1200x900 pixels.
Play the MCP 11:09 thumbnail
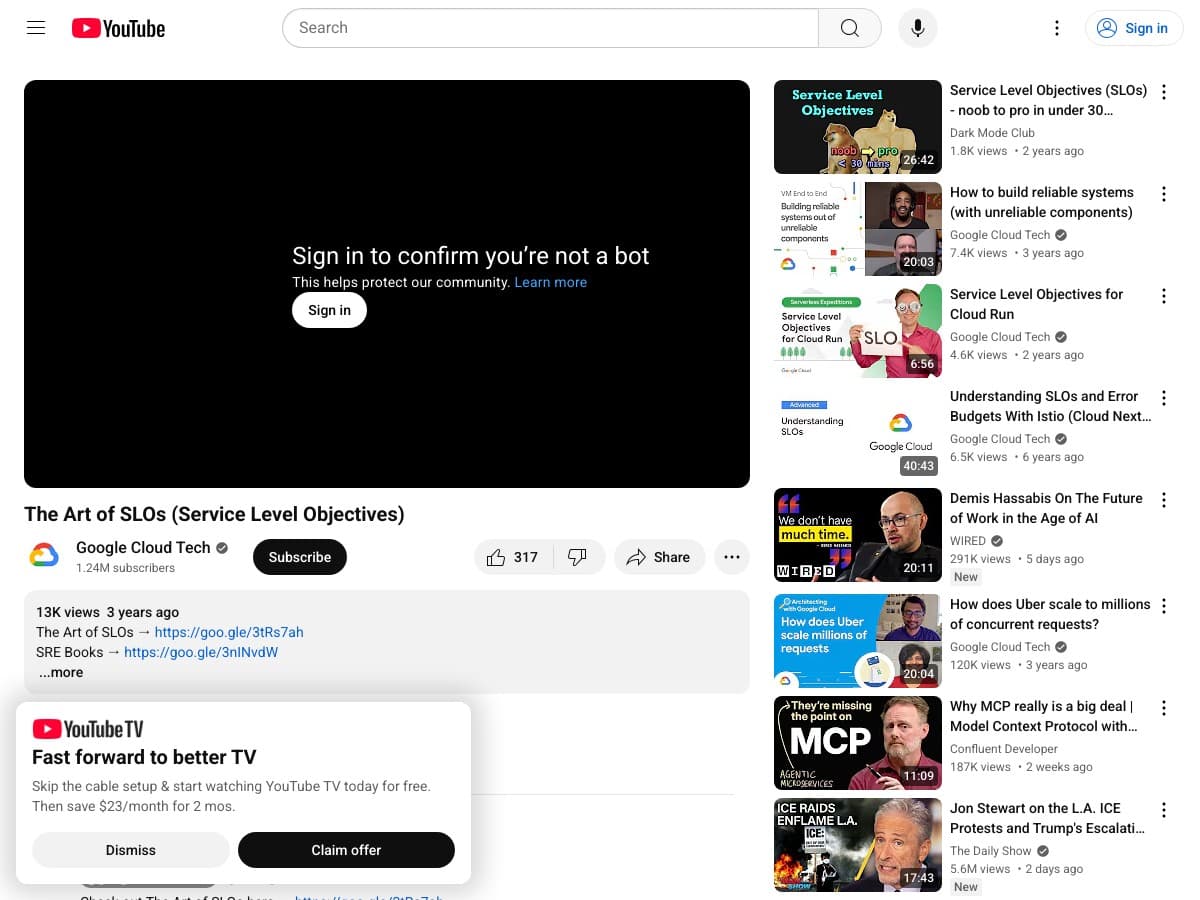click(x=858, y=743)
